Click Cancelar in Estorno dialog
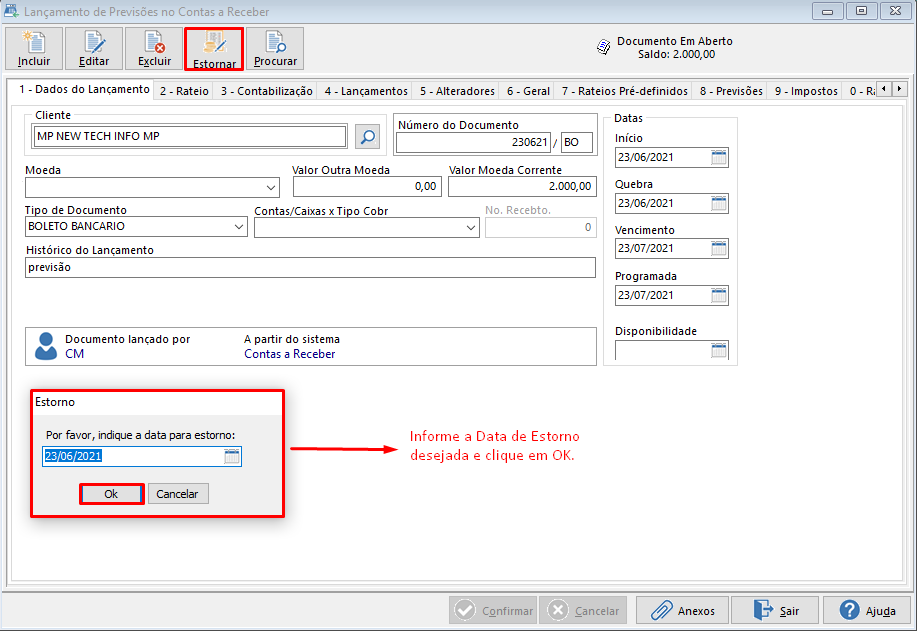Viewport: 917px width, 631px height. [x=177, y=494]
